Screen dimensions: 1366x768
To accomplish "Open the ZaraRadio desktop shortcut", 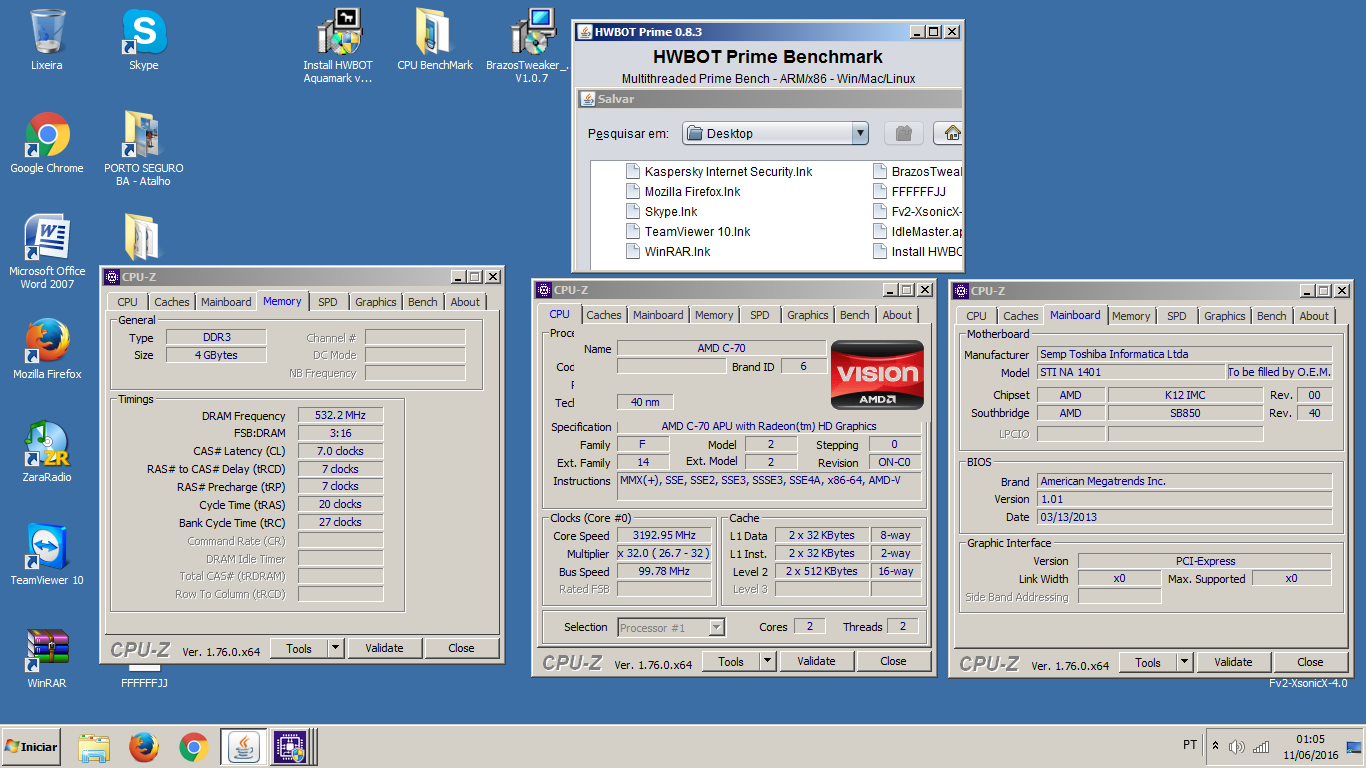I will 47,452.
